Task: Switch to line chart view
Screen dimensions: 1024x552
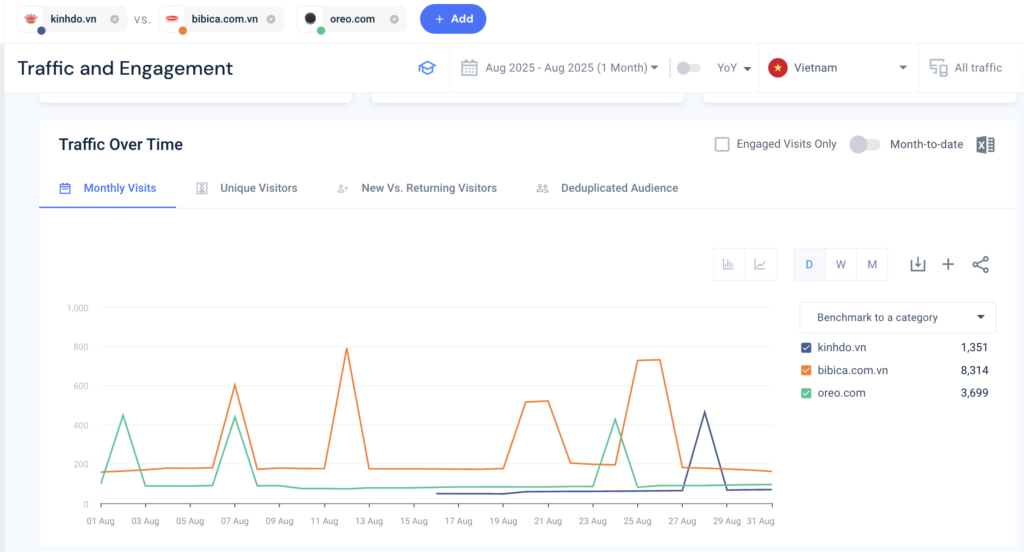Action: coord(760,265)
